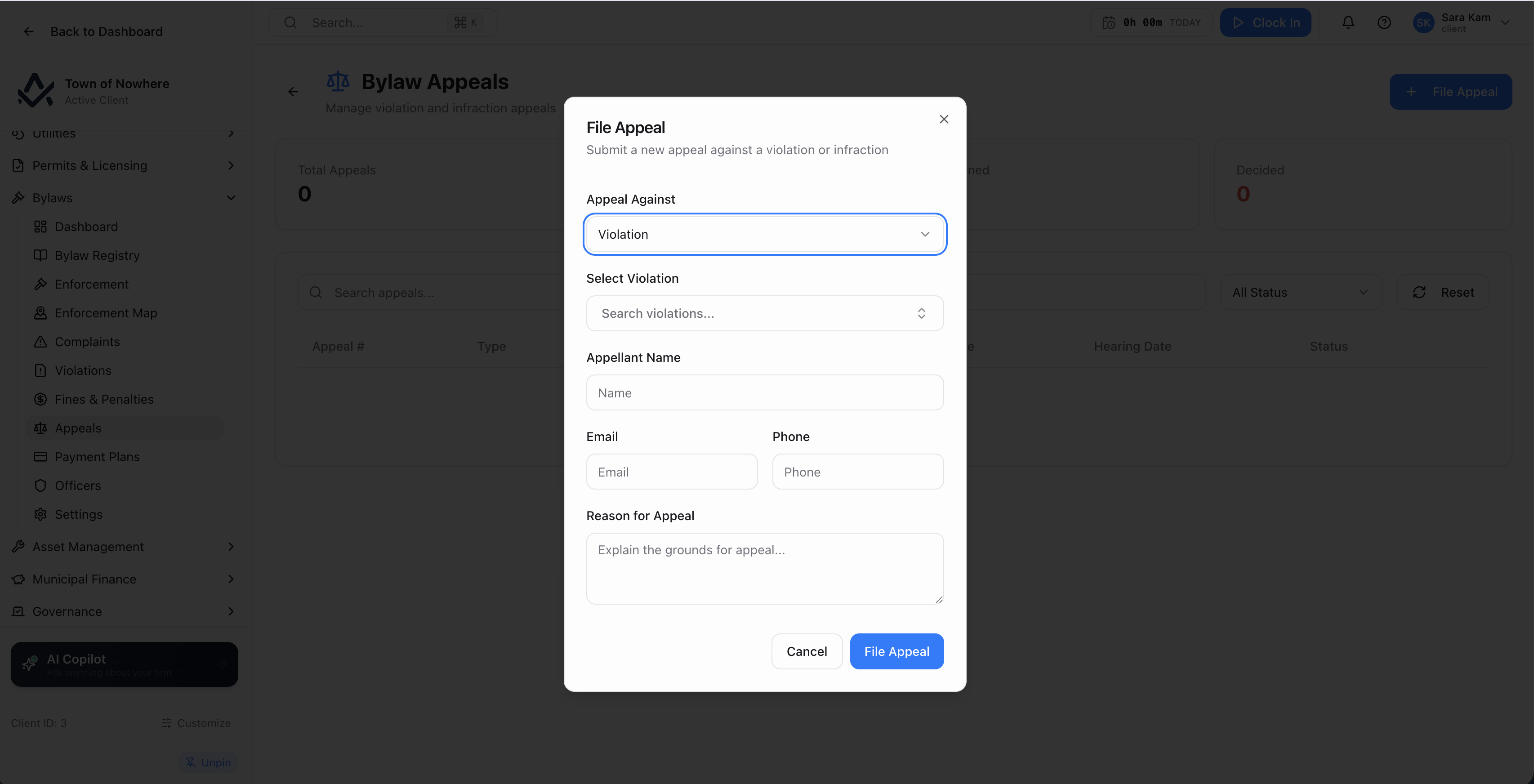1534x784 pixels.
Task: Click the Enforcement gavel icon
Action: coord(40,285)
